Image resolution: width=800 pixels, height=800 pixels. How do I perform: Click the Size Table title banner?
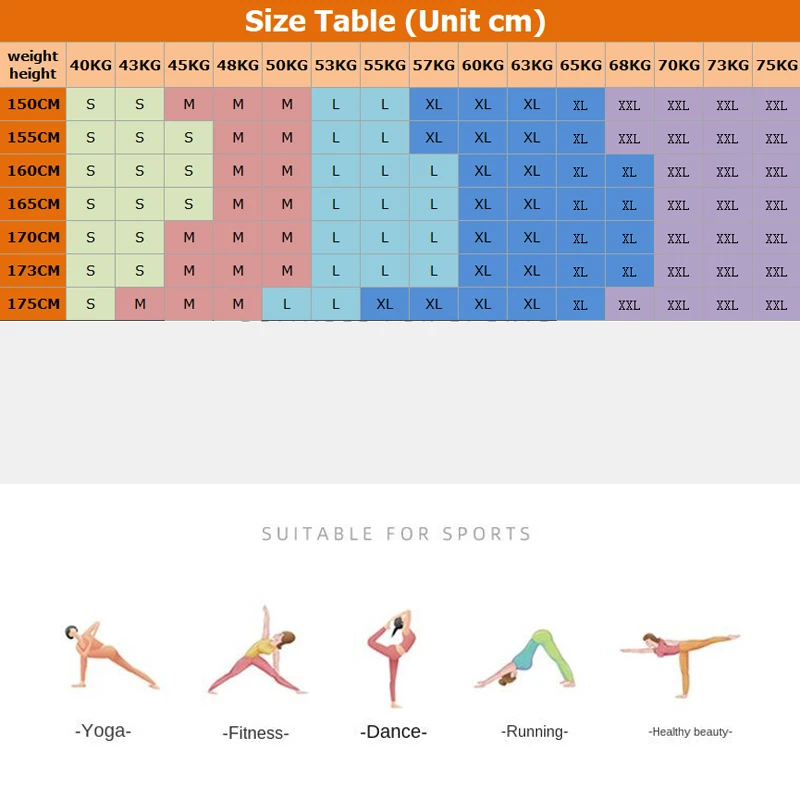400,21
